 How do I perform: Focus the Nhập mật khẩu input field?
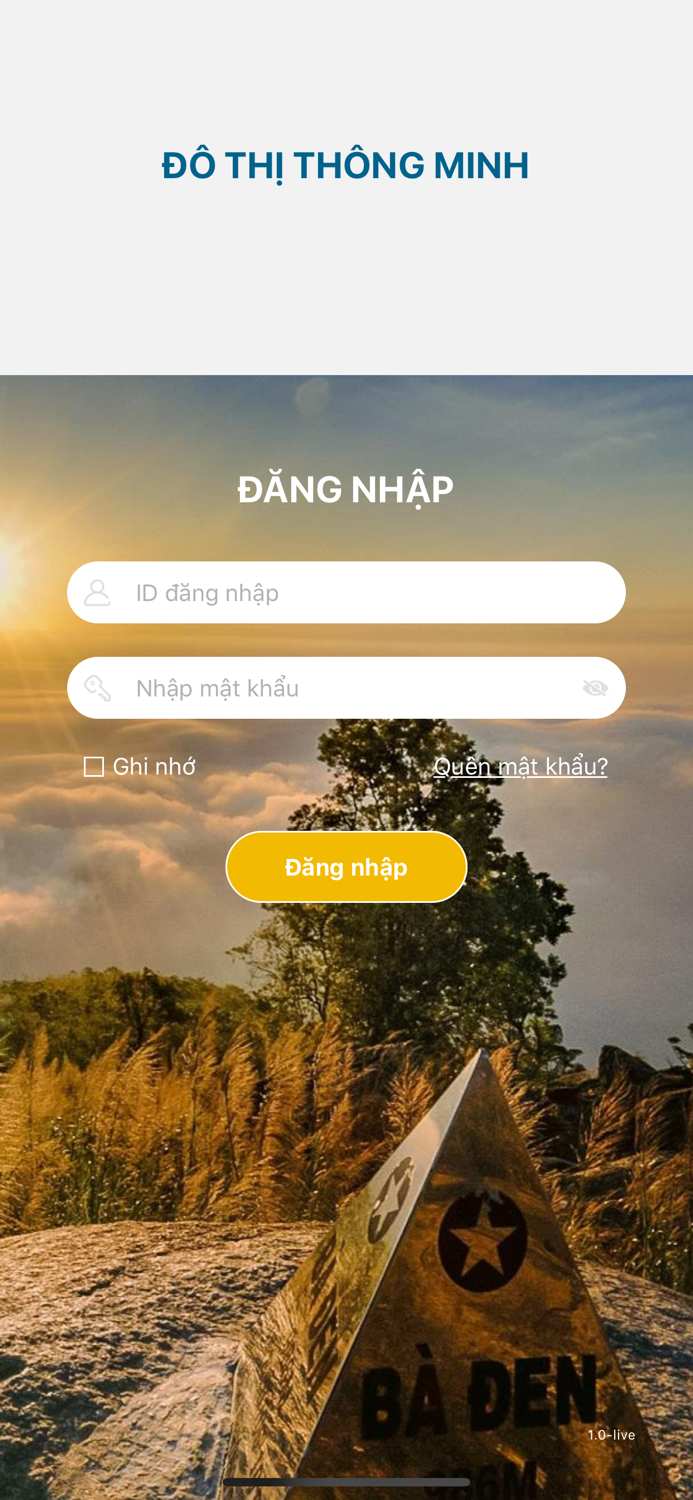click(346, 688)
